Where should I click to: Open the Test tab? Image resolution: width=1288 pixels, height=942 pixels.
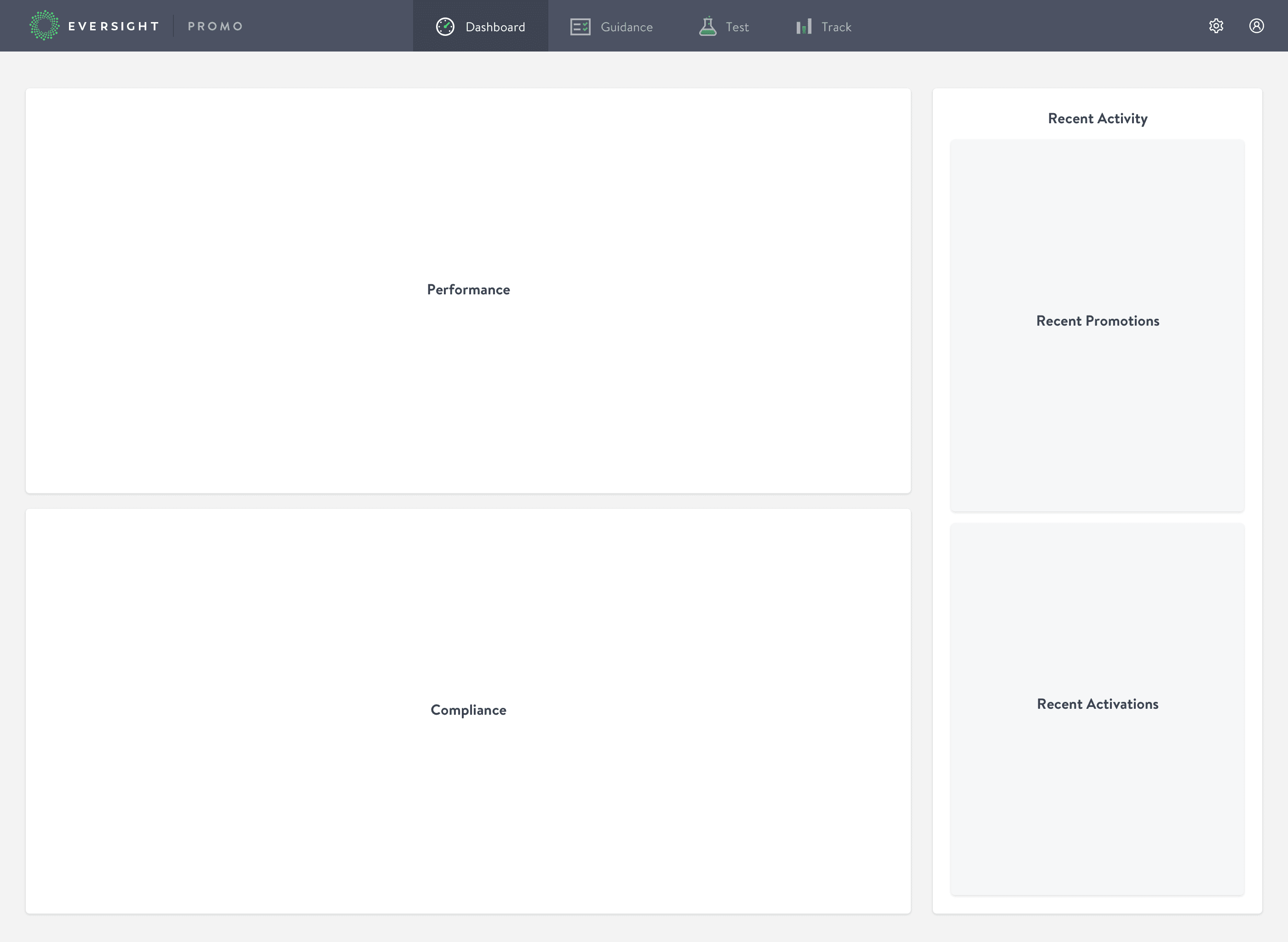click(724, 26)
